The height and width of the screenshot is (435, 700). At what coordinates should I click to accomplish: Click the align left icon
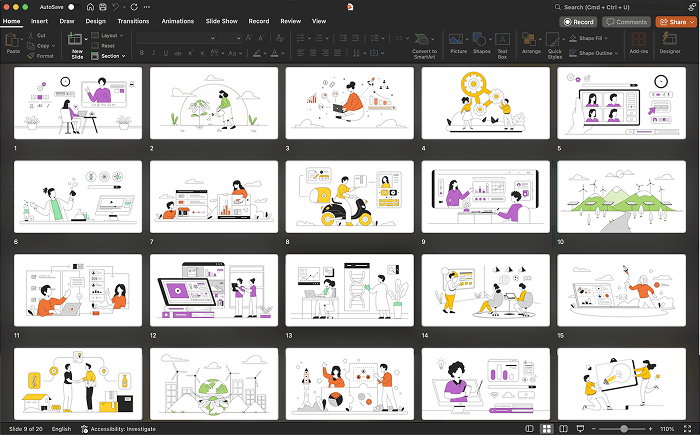pos(301,53)
